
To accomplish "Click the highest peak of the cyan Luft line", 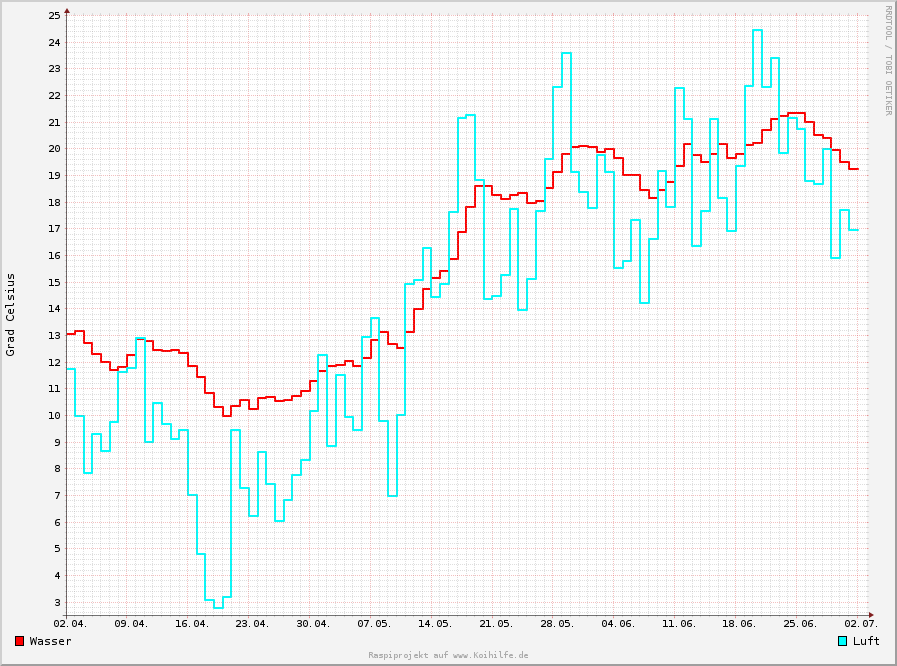I will [757, 30].
